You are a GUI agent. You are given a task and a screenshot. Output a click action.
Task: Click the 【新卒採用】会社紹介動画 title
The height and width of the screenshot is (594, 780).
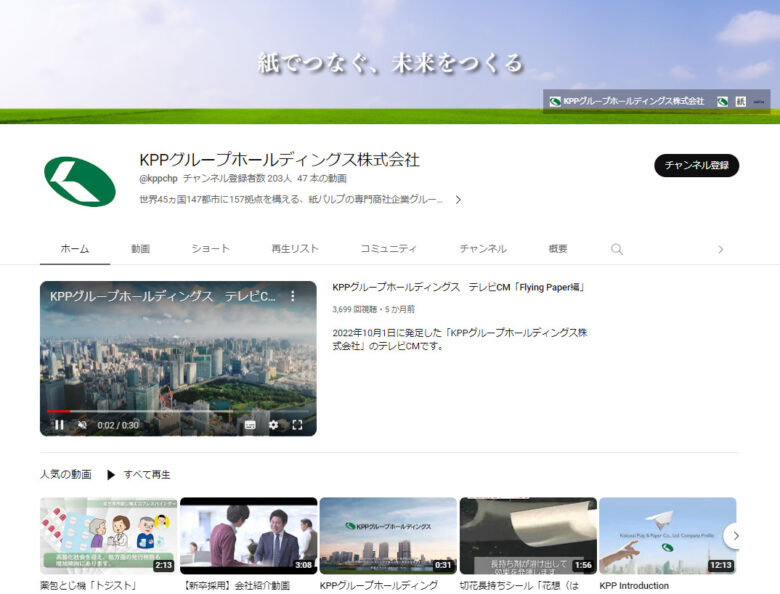(x=236, y=586)
